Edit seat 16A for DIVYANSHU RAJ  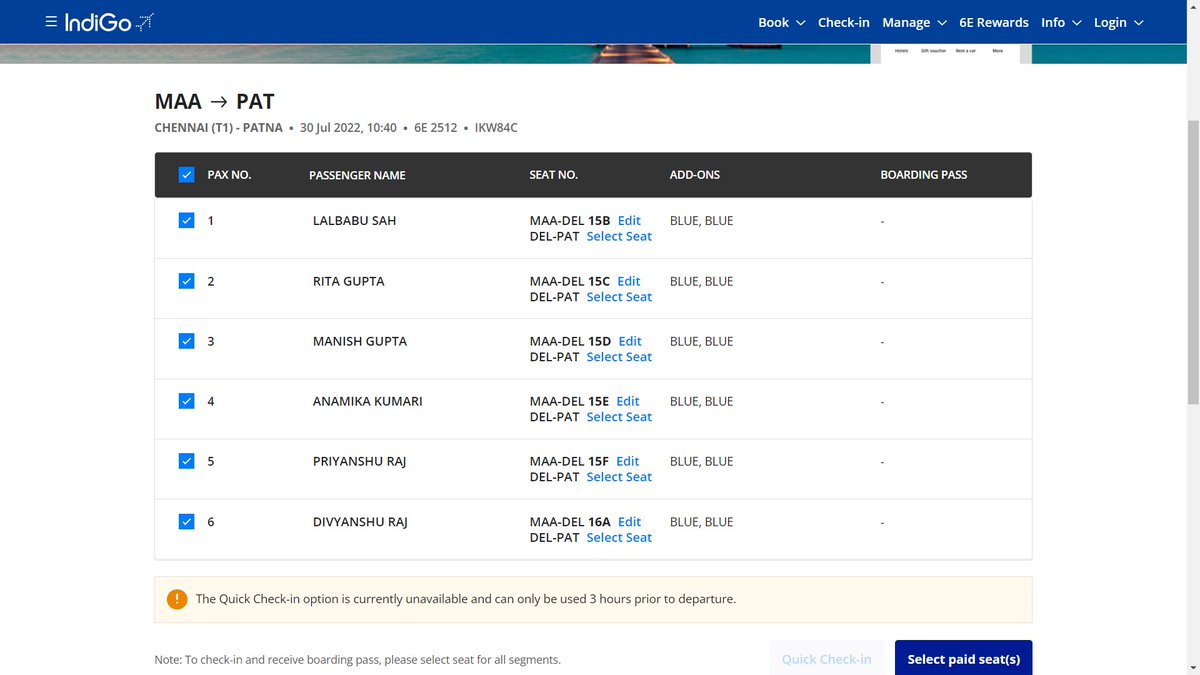click(630, 522)
